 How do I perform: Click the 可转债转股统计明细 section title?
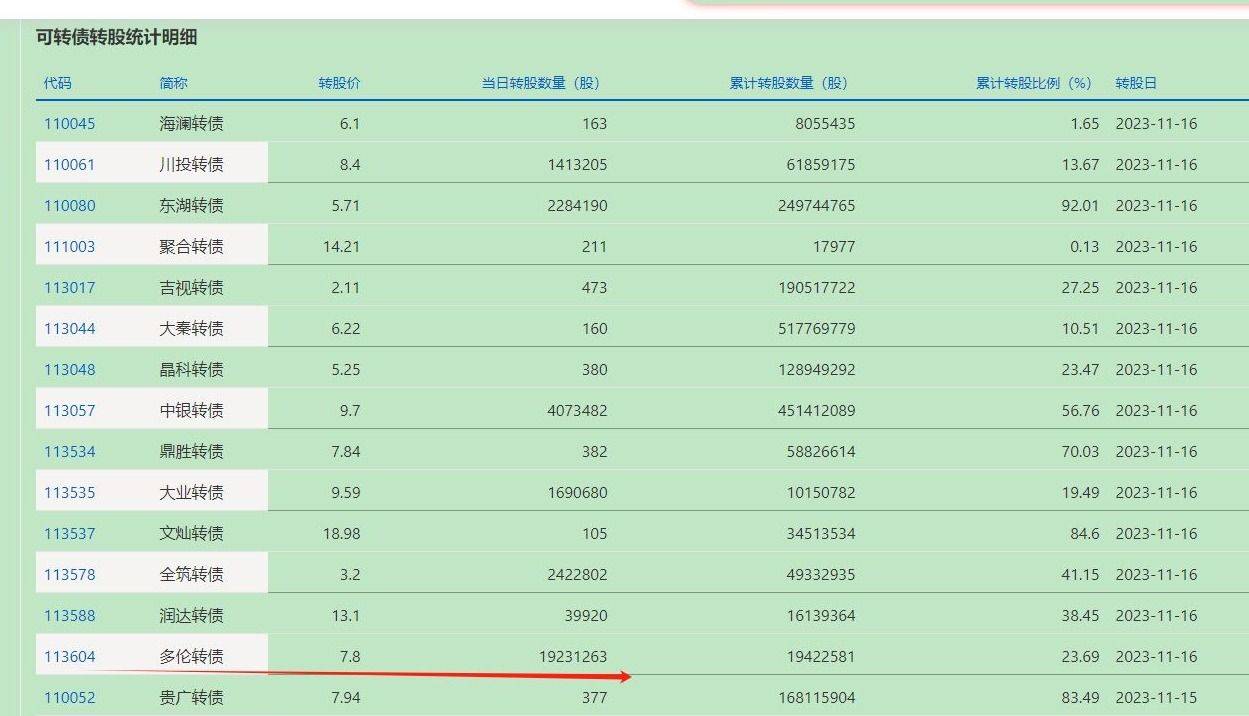(117, 38)
